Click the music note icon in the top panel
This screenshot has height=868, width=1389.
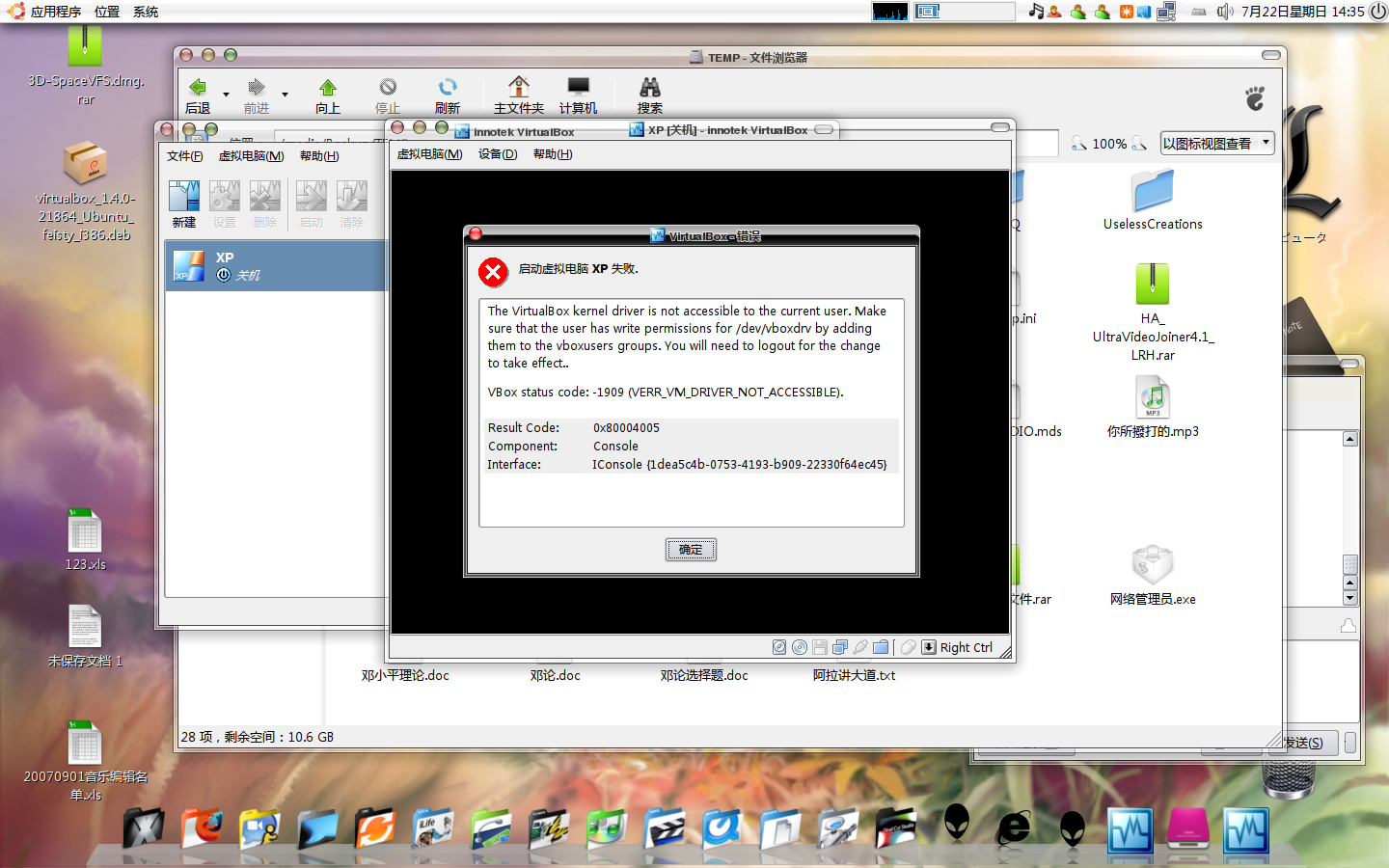[1037, 12]
